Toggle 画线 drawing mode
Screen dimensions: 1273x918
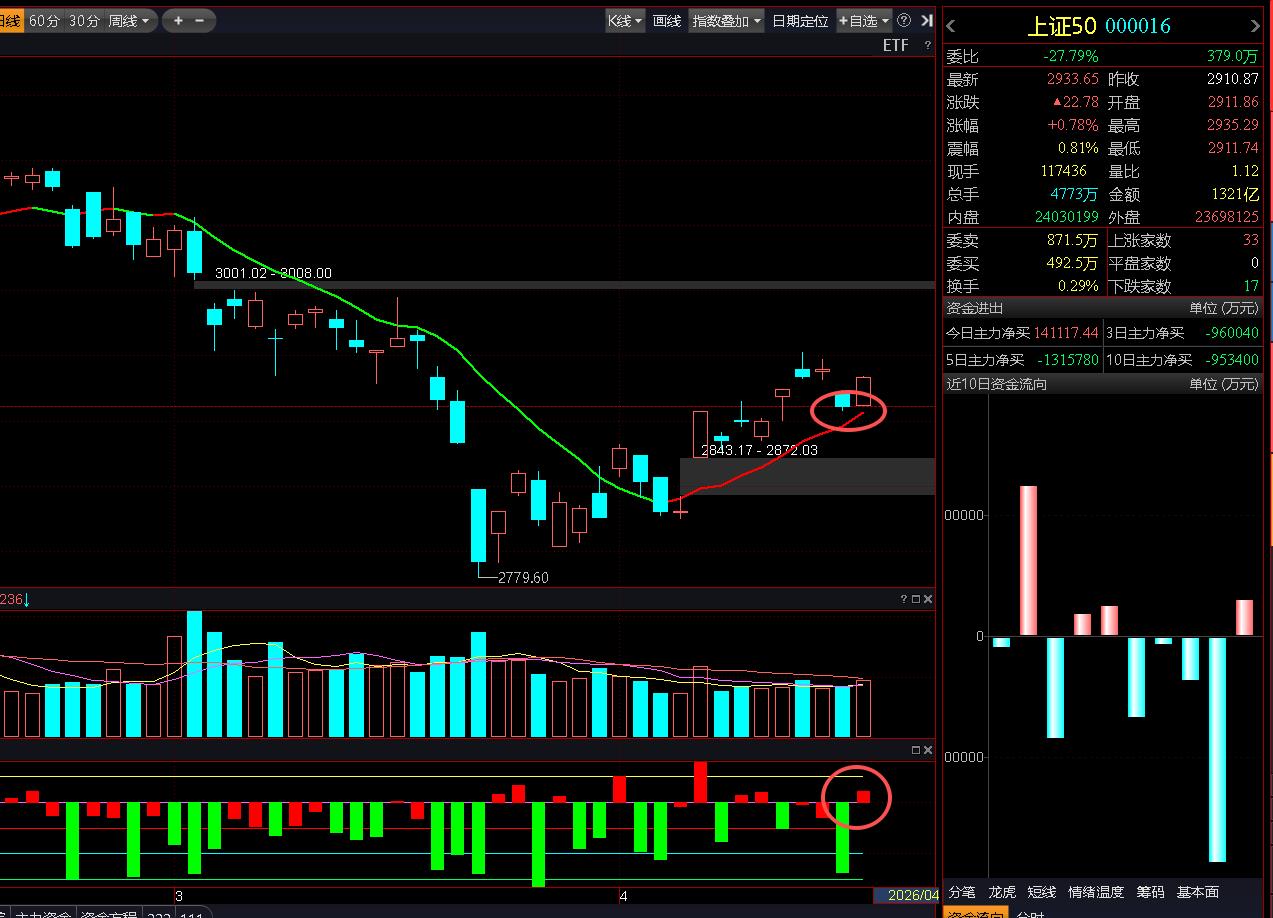667,20
